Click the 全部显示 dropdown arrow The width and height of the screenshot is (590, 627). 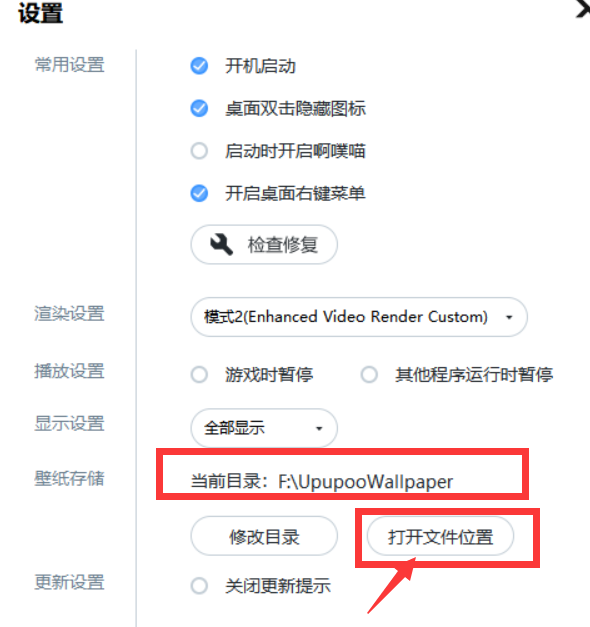click(319, 429)
